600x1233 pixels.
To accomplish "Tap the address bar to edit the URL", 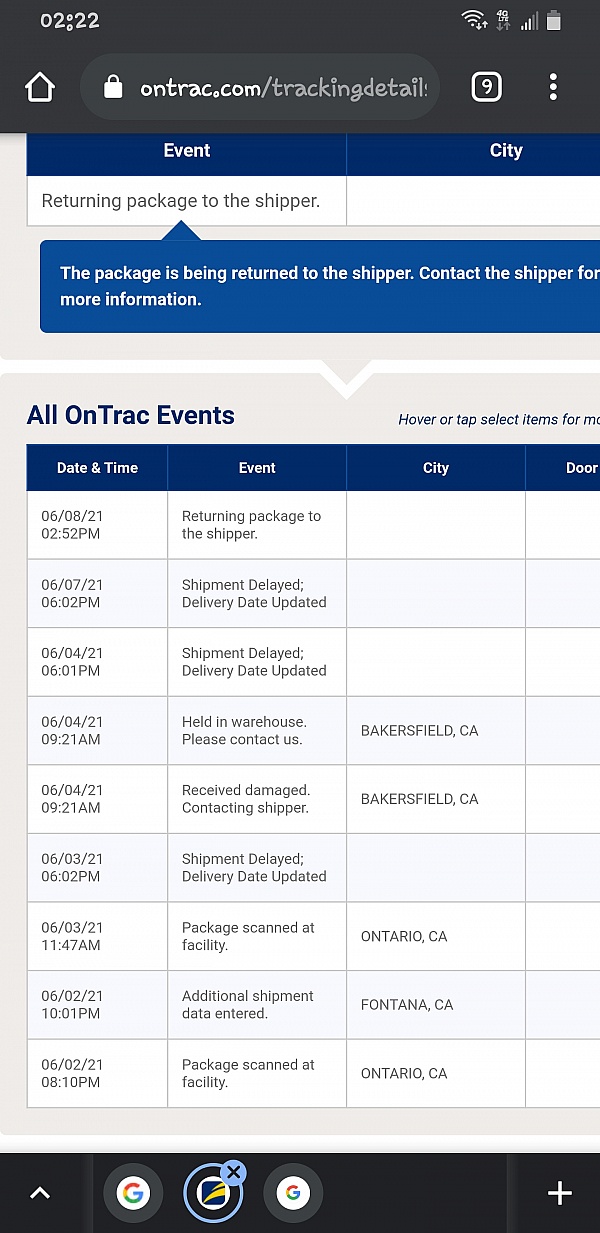I will point(280,87).
